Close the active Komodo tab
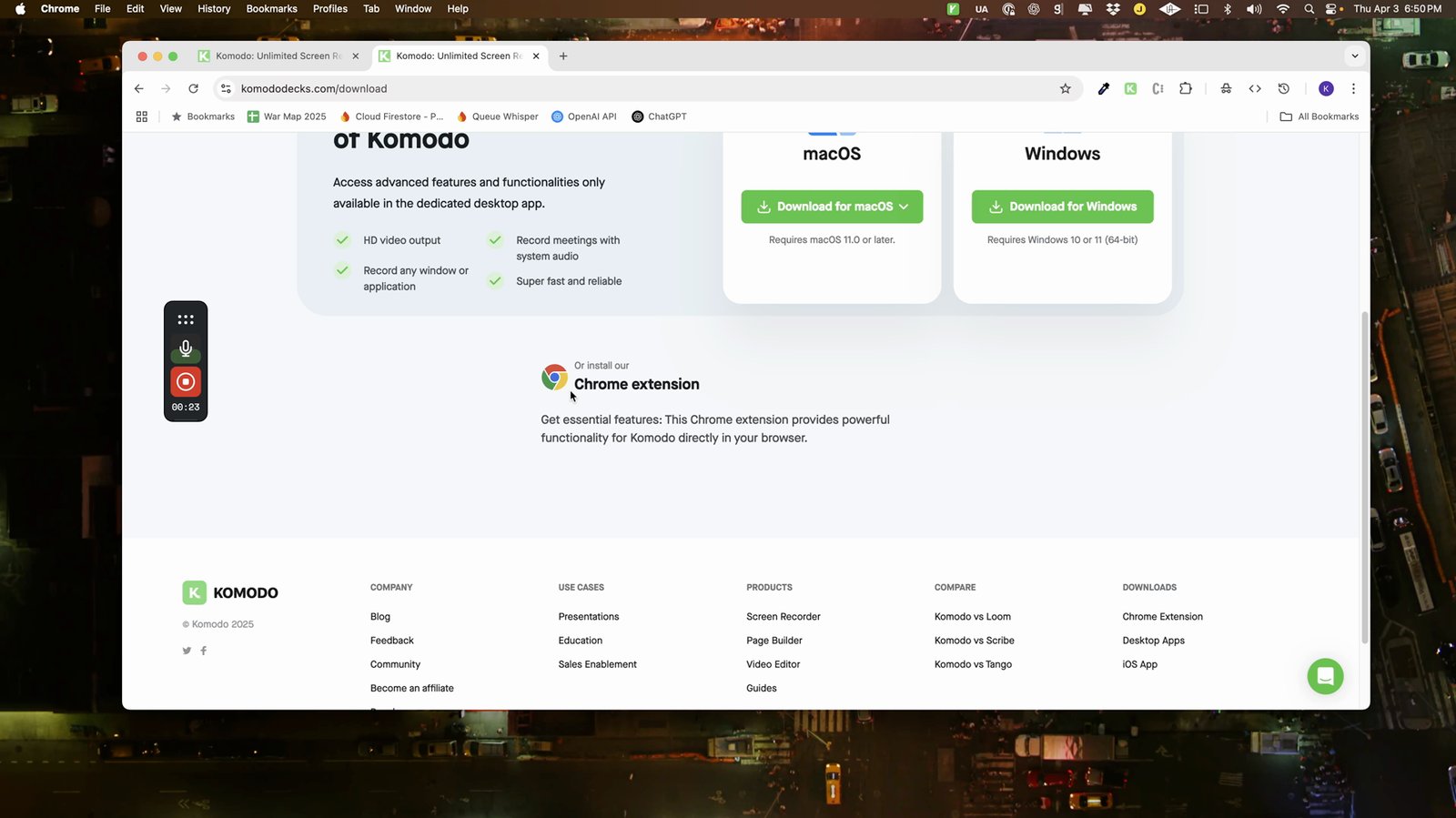The width and height of the screenshot is (1456, 818). (536, 56)
